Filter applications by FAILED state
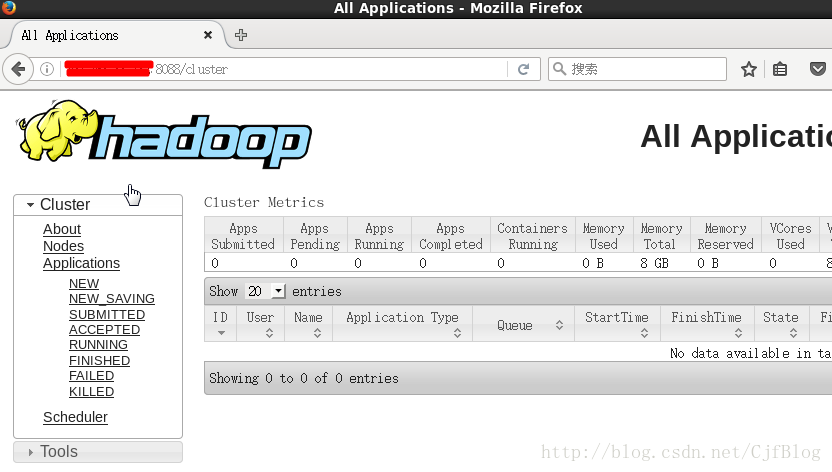 click(x=91, y=375)
